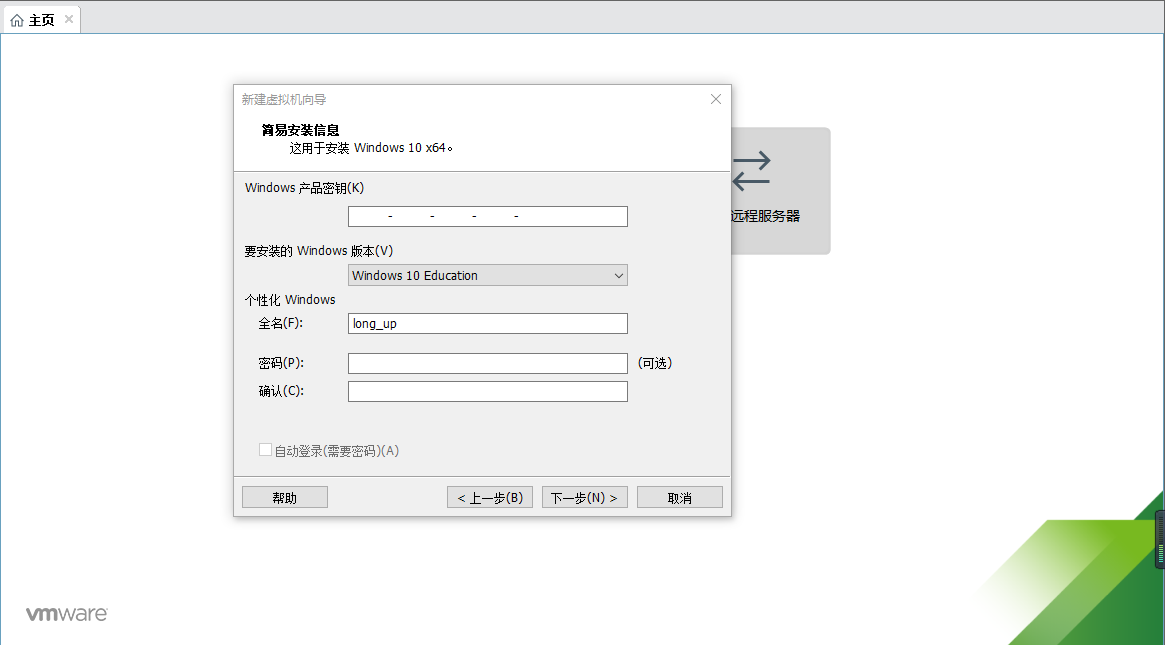This screenshot has width=1165, height=645.
Task: Close the 新建虚拟机向导 dialog with X
Action: click(x=715, y=99)
